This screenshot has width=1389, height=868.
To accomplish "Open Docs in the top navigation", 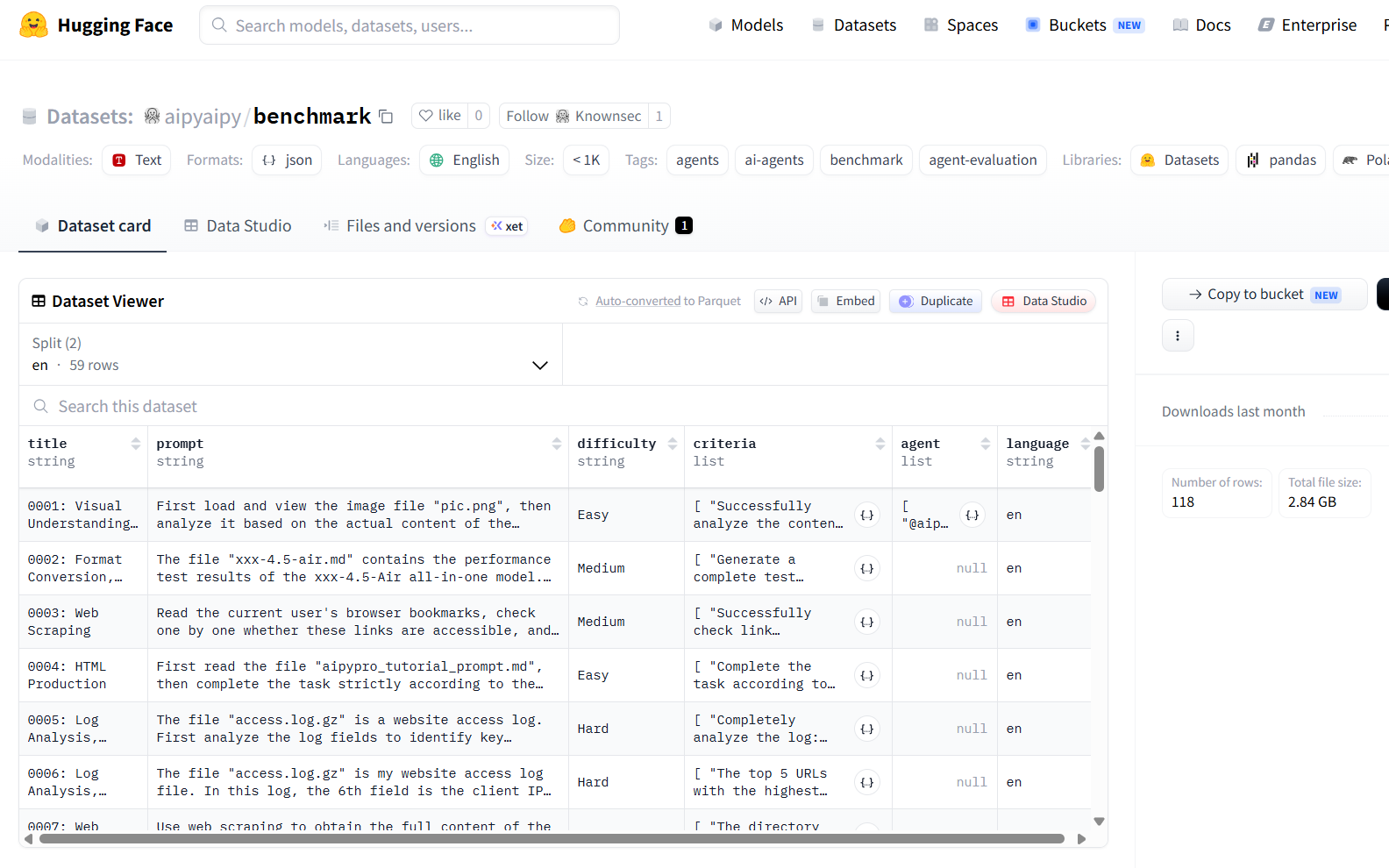I will tap(1201, 25).
